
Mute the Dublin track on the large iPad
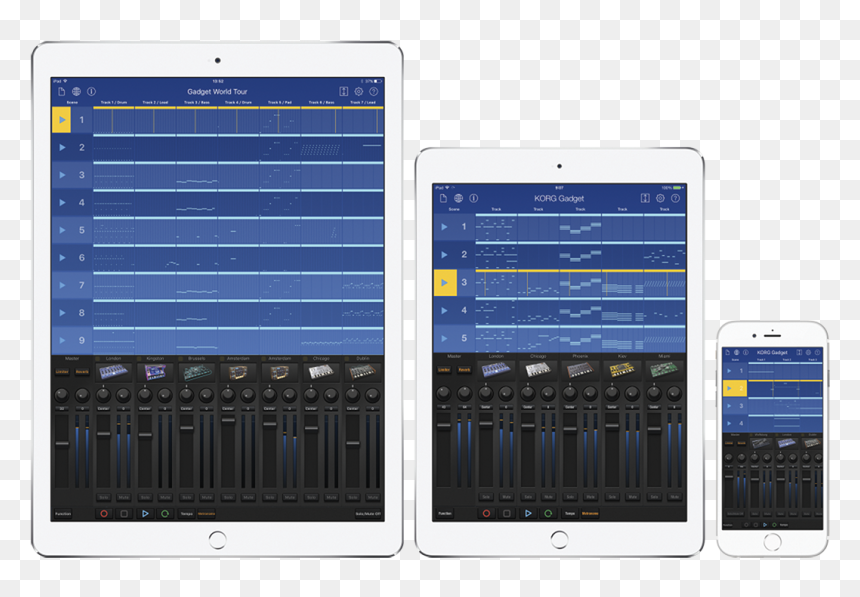pos(373,498)
